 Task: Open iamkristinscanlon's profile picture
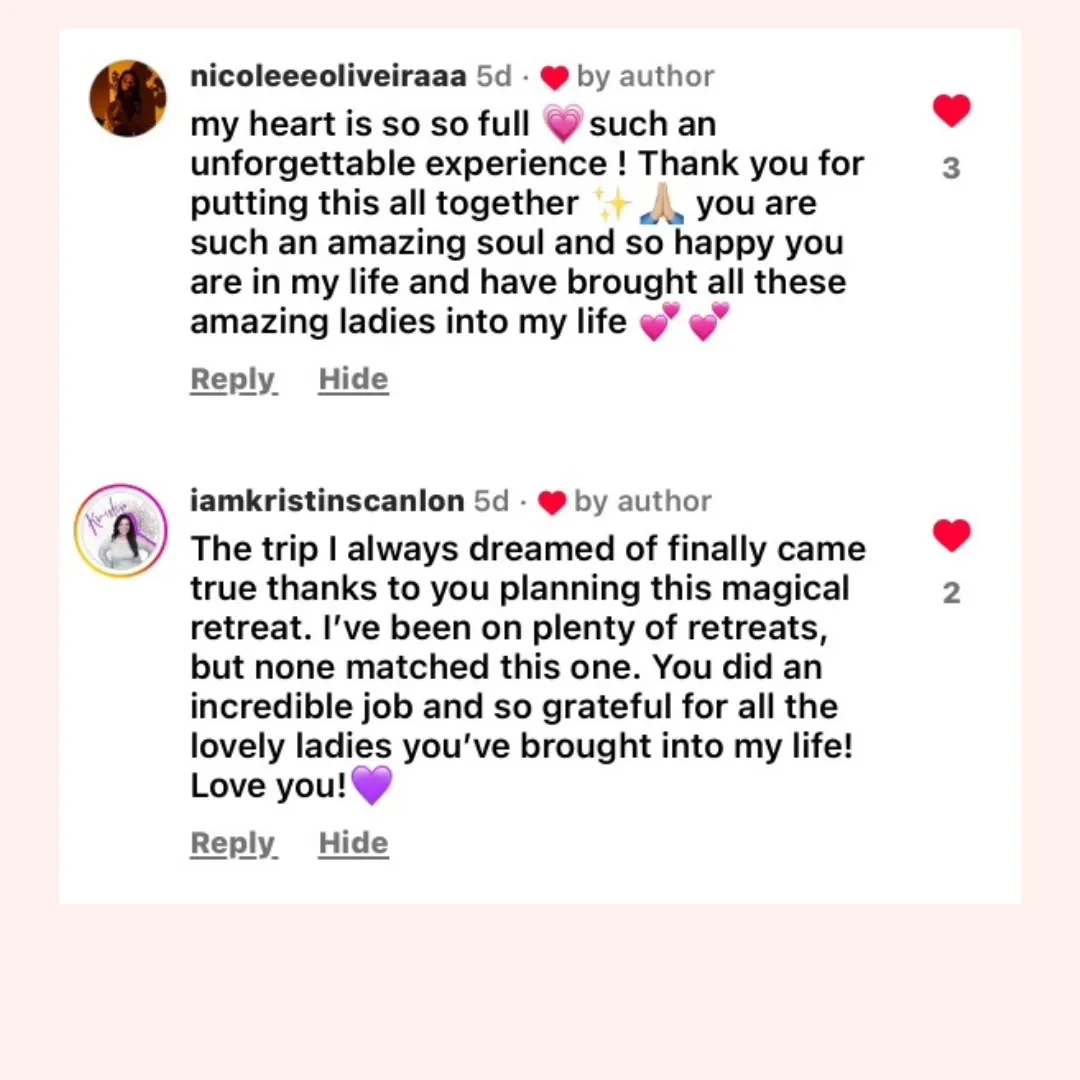120,530
